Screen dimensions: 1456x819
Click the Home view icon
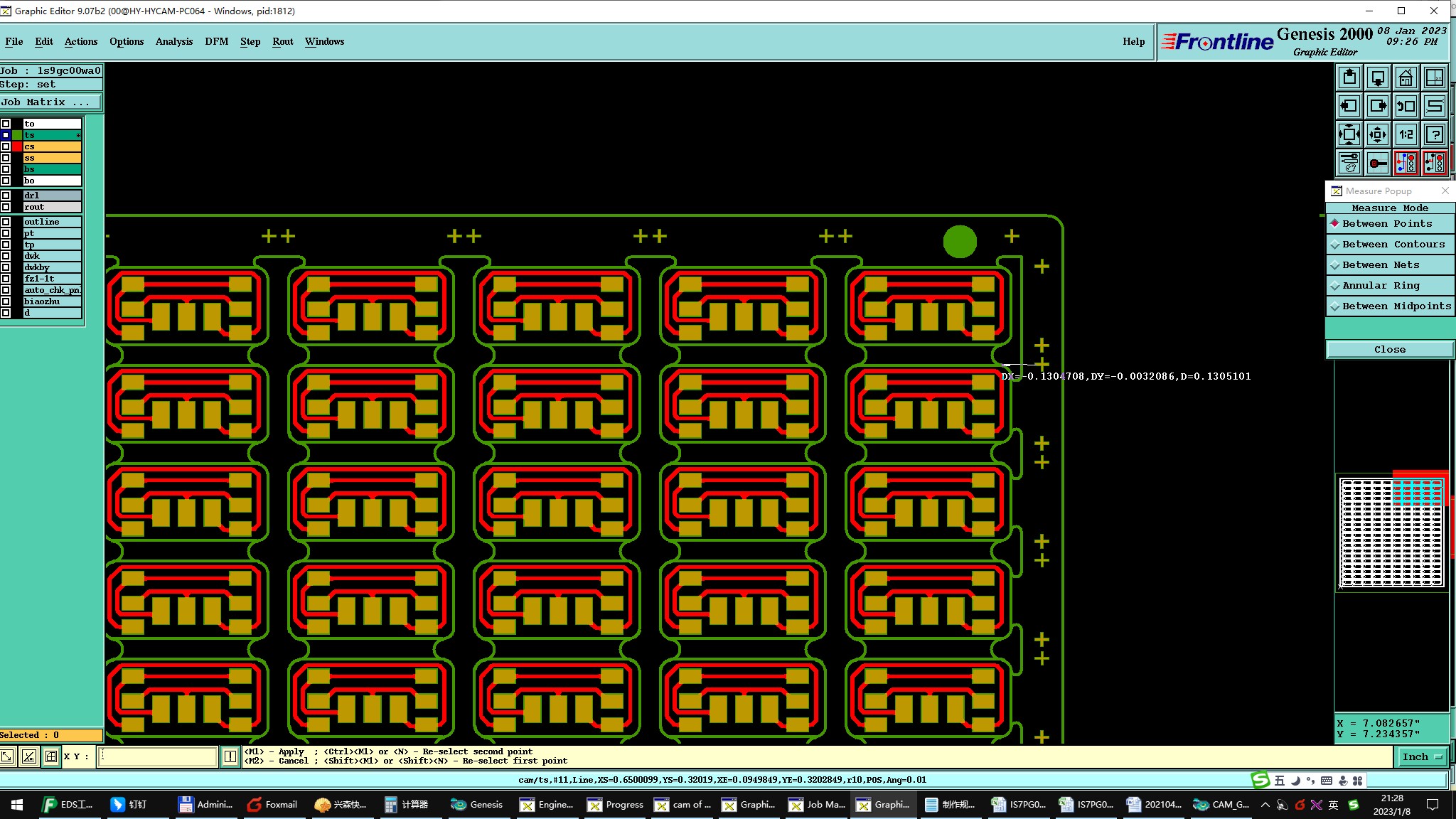coord(1406,77)
